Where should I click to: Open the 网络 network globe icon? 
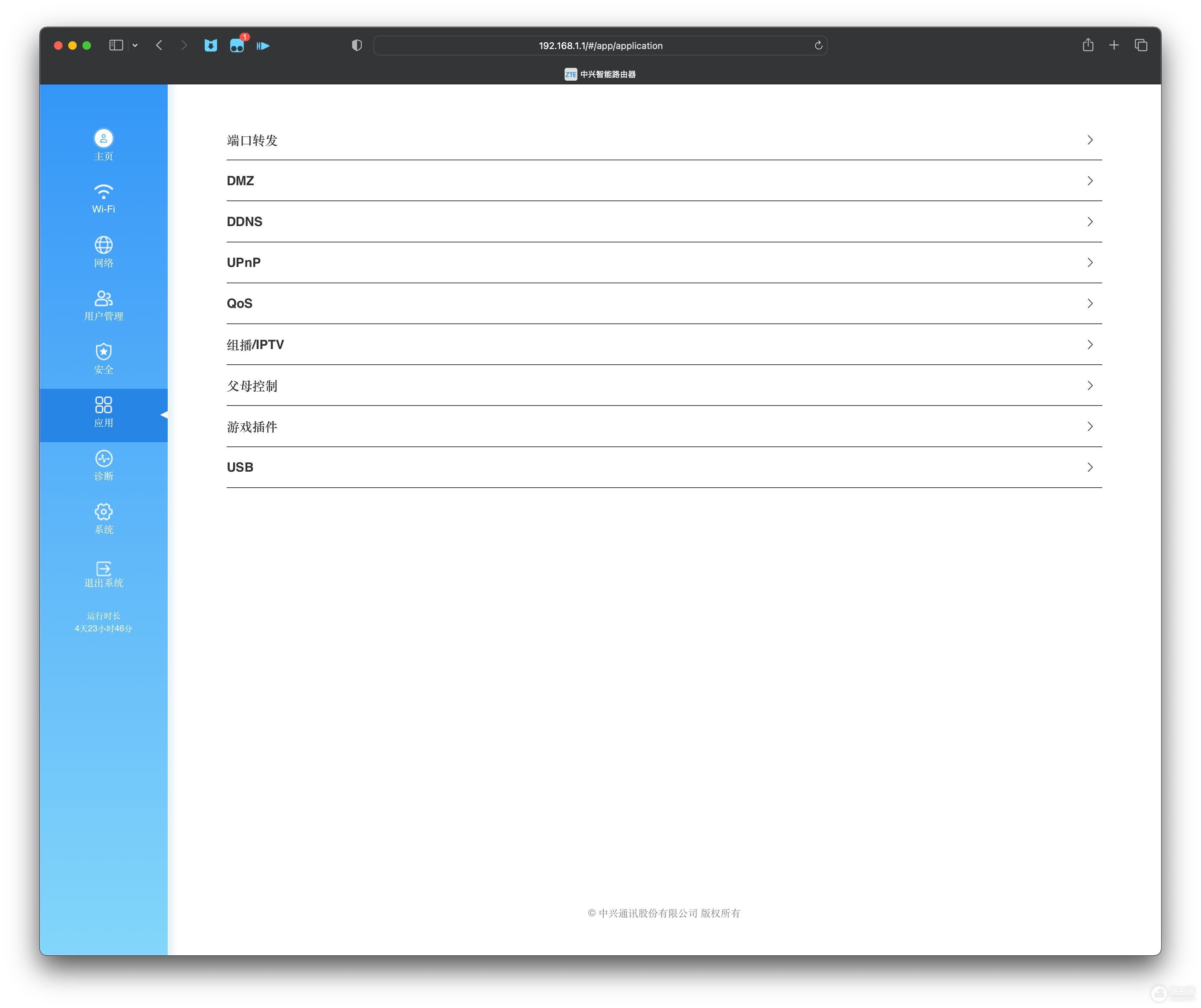point(103,245)
